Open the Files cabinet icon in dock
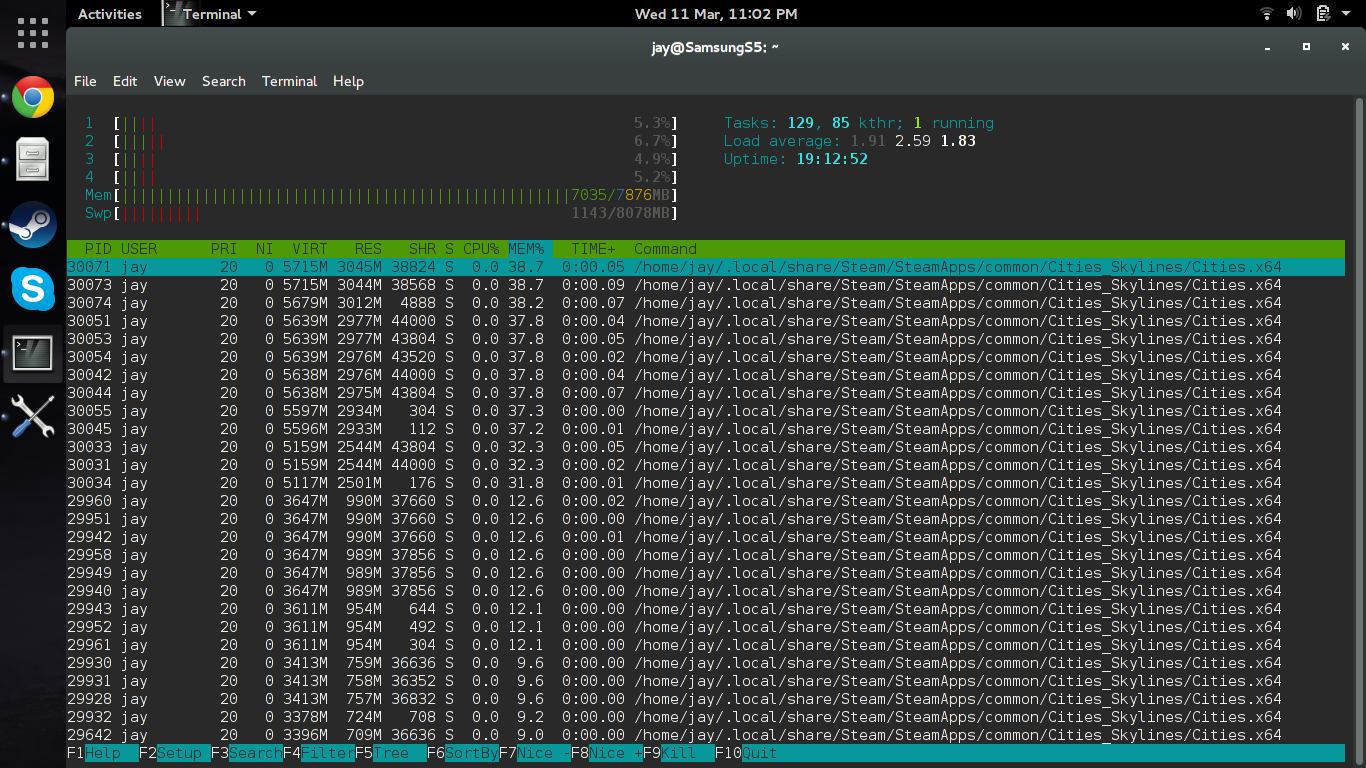This screenshot has height=768, width=1366. point(33,159)
